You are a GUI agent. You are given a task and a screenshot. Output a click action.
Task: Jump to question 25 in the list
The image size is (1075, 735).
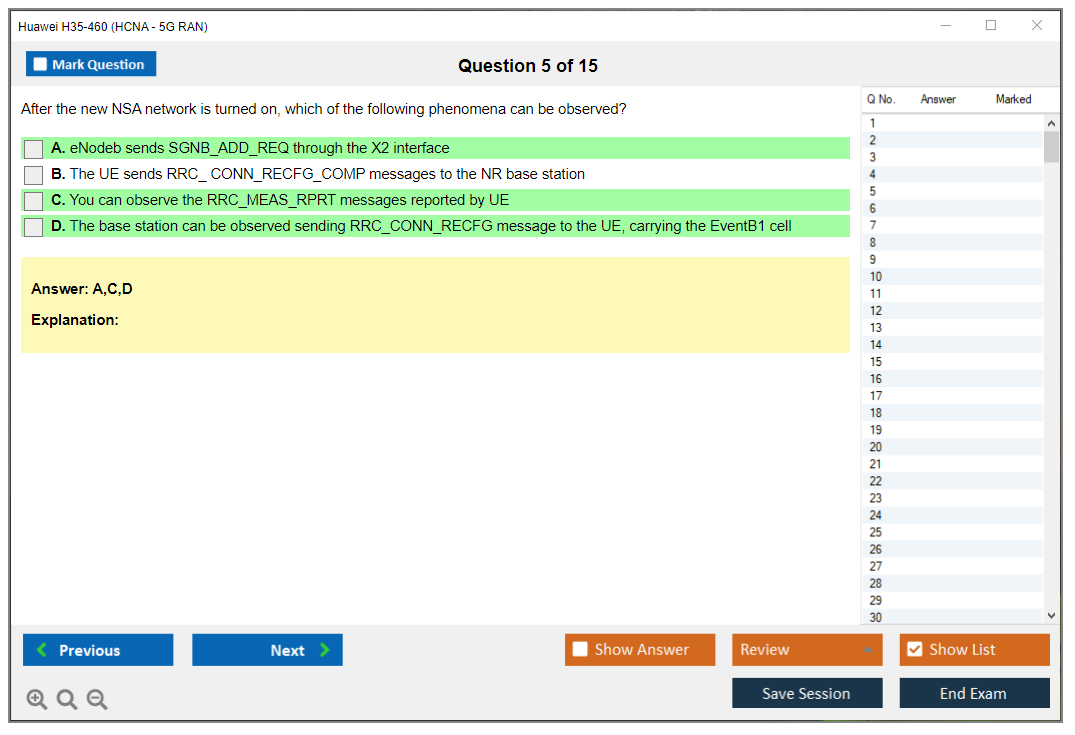pyautogui.click(x=876, y=532)
